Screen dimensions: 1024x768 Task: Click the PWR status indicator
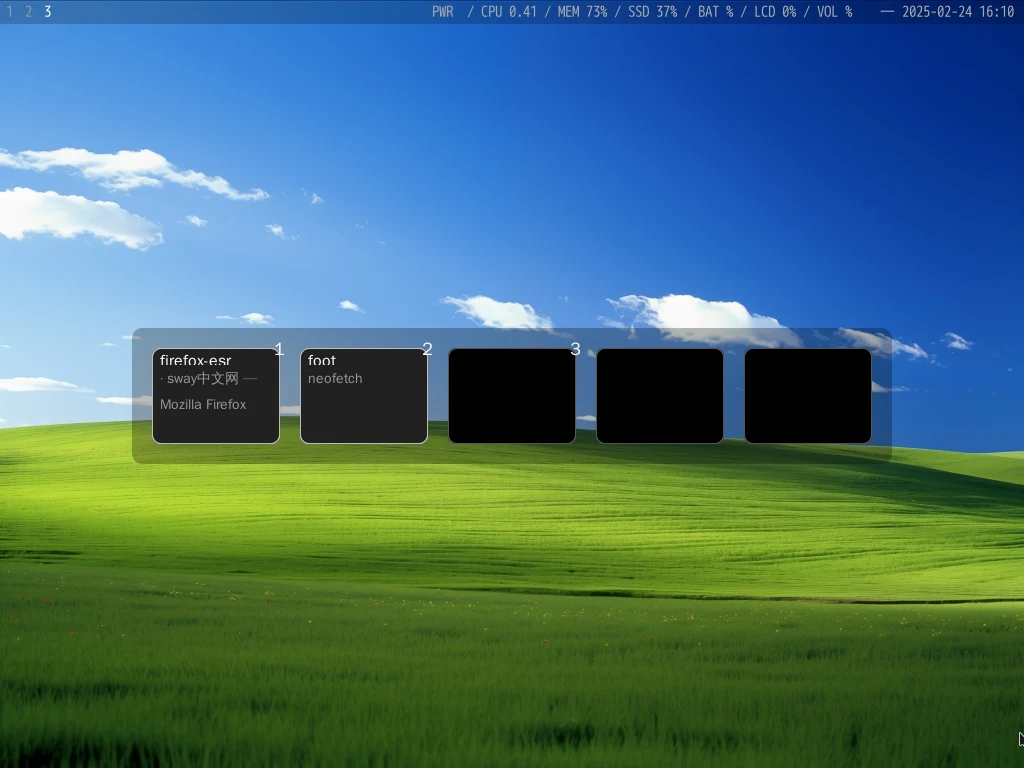[x=442, y=12]
